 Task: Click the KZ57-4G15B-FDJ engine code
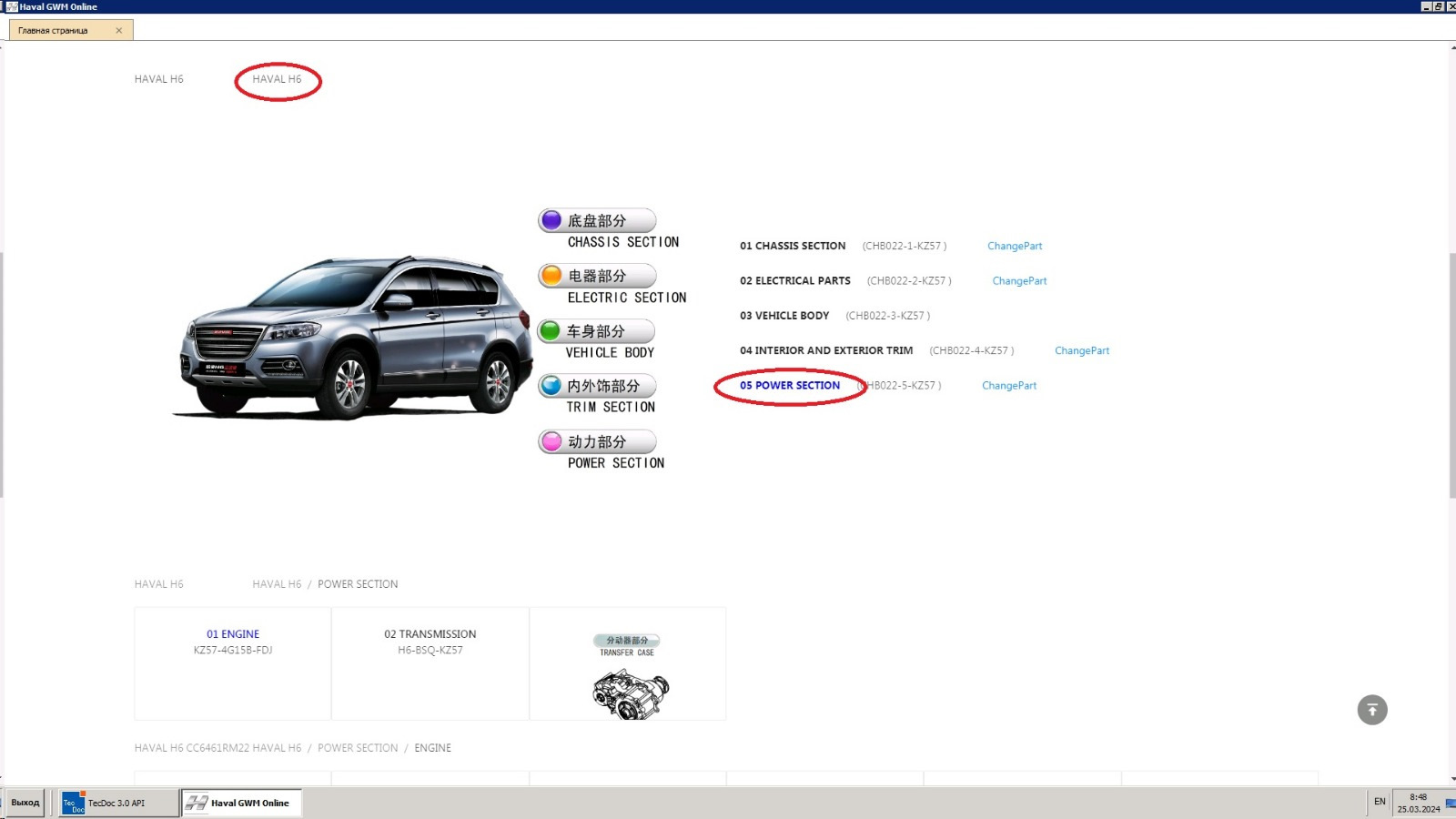233,651
